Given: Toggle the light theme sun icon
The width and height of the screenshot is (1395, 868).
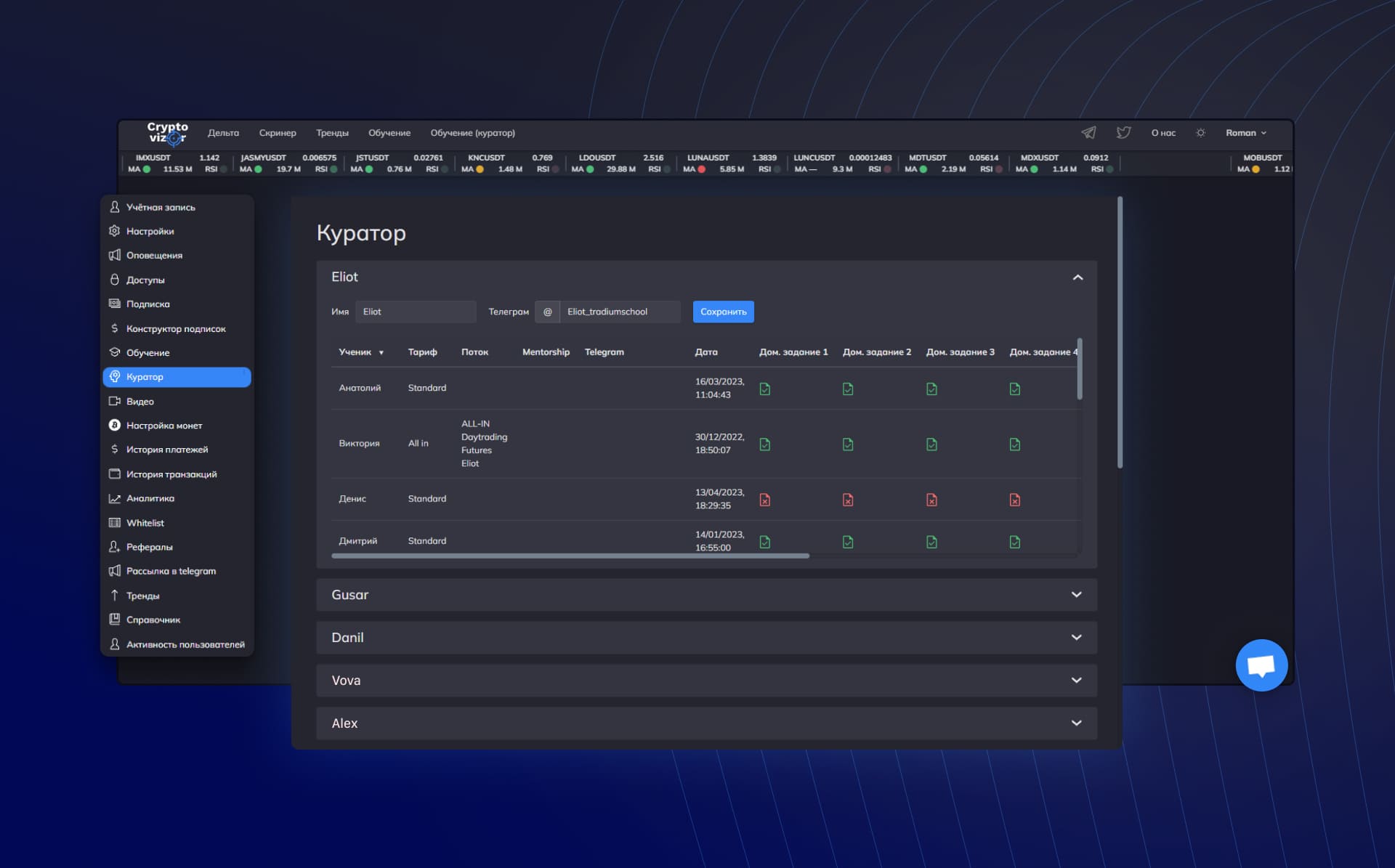Looking at the screenshot, I should point(1200,133).
